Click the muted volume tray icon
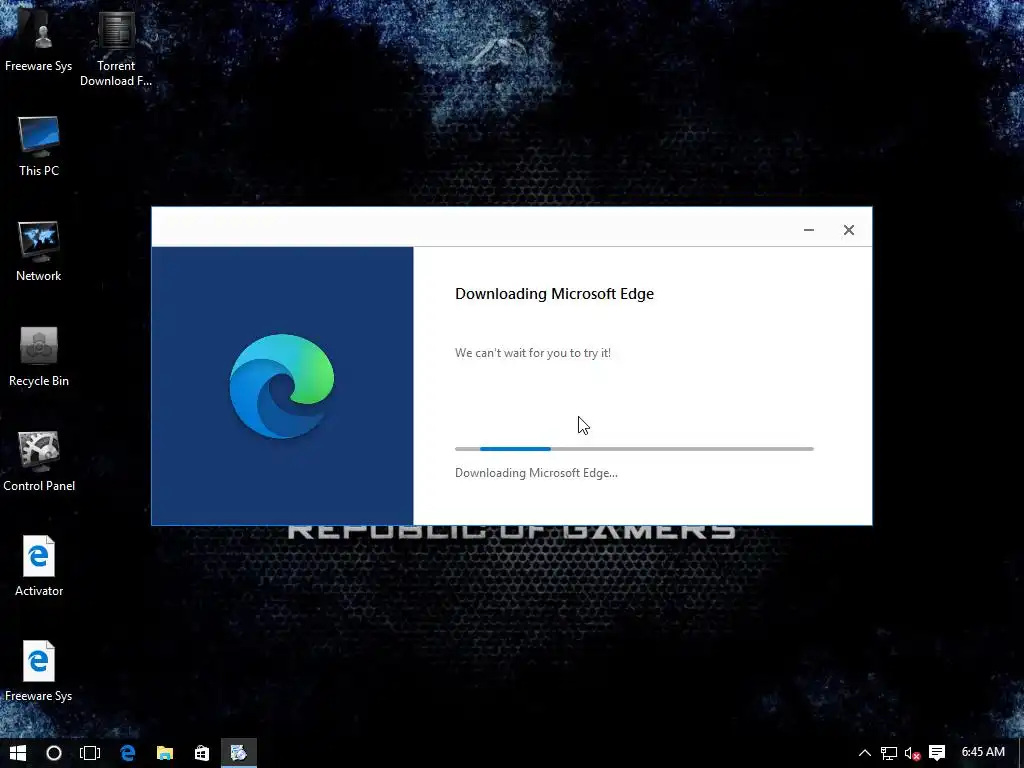This screenshot has width=1024, height=768. [x=912, y=754]
